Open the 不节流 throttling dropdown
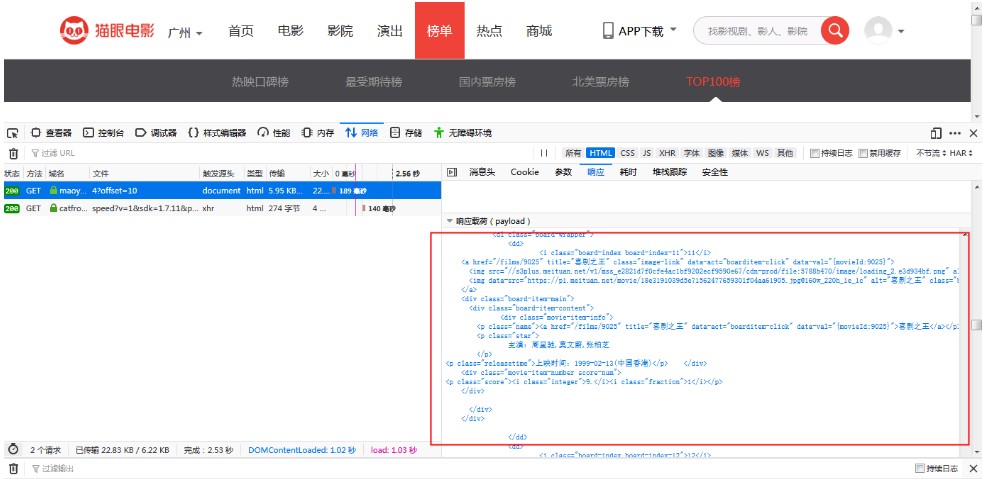The height and width of the screenshot is (479, 983). coord(932,153)
